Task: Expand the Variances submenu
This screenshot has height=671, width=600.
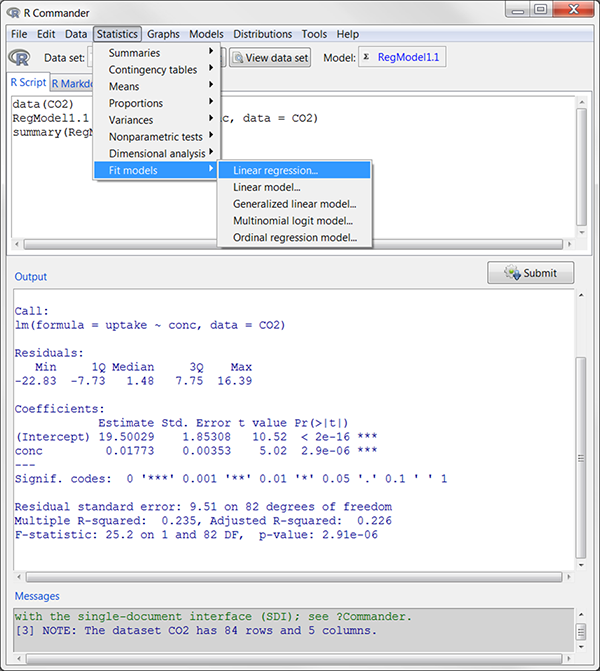Action: click(156, 120)
